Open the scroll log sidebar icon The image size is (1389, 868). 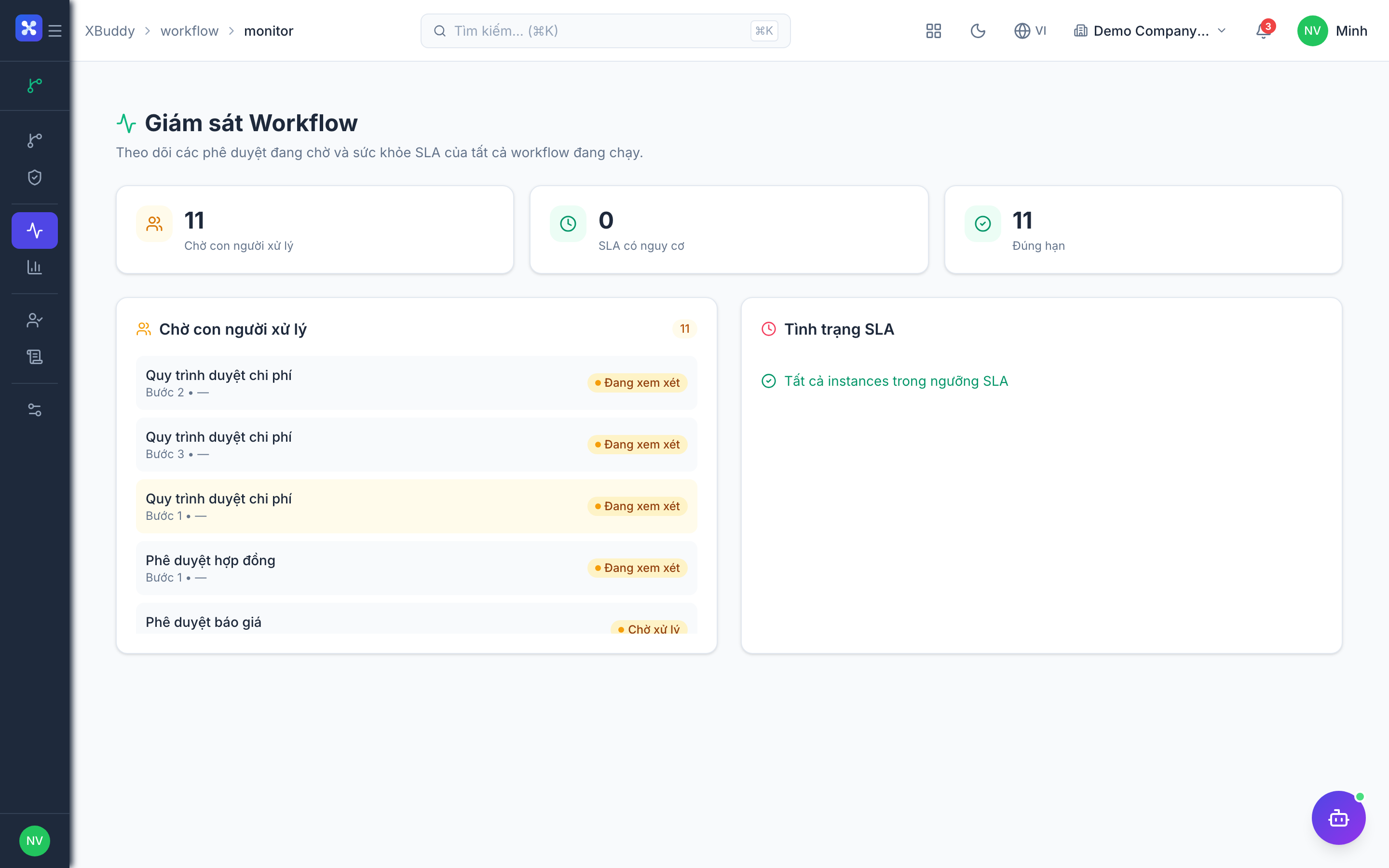tap(34, 357)
